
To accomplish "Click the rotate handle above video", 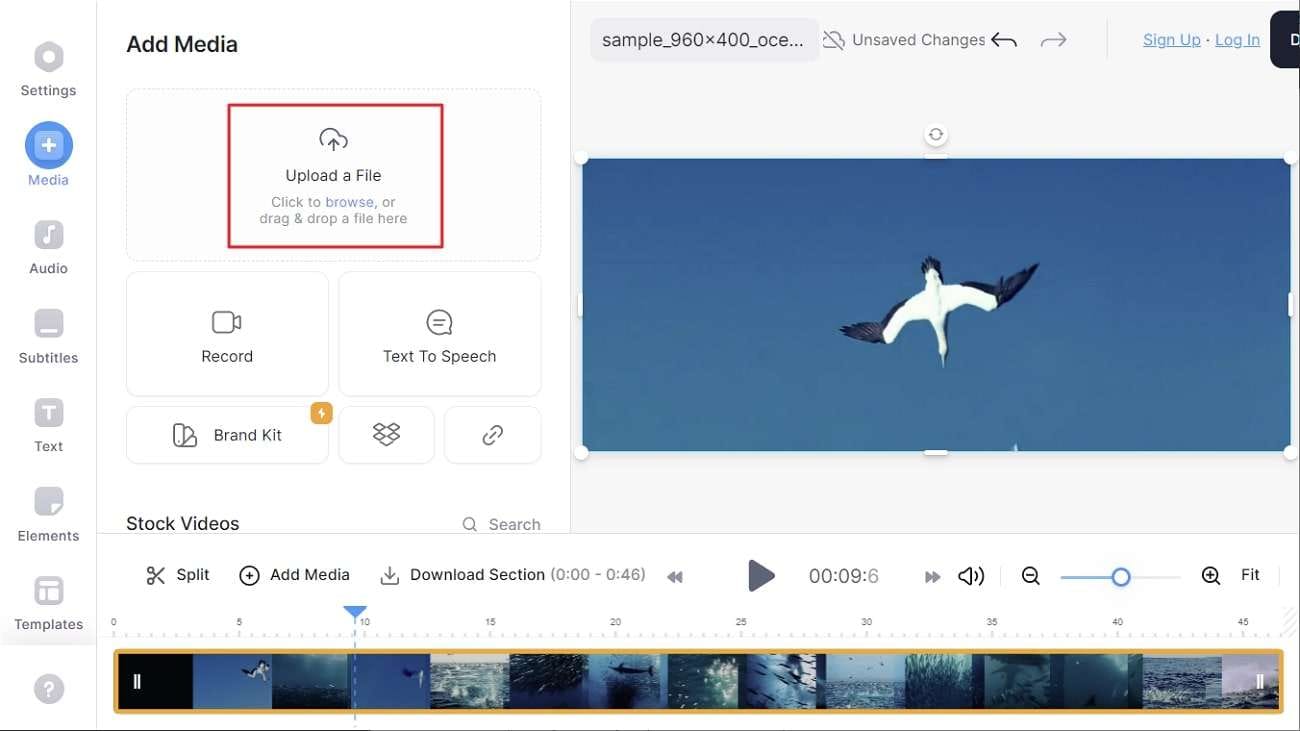I will coord(935,134).
